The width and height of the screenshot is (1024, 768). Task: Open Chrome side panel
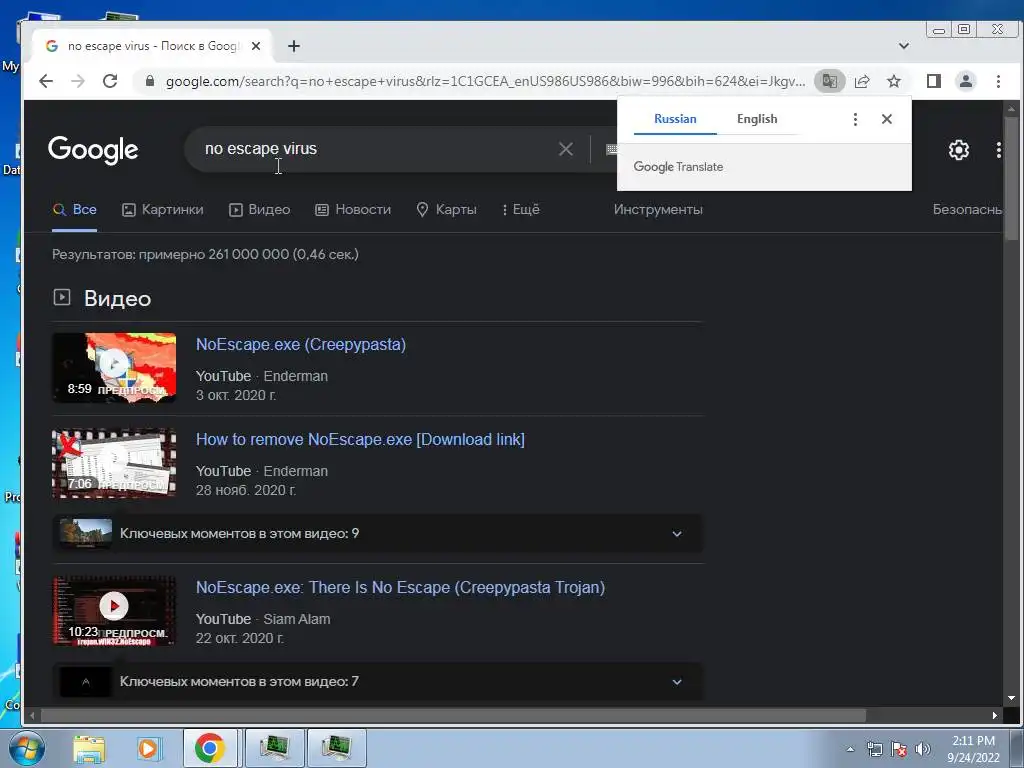tap(934, 81)
